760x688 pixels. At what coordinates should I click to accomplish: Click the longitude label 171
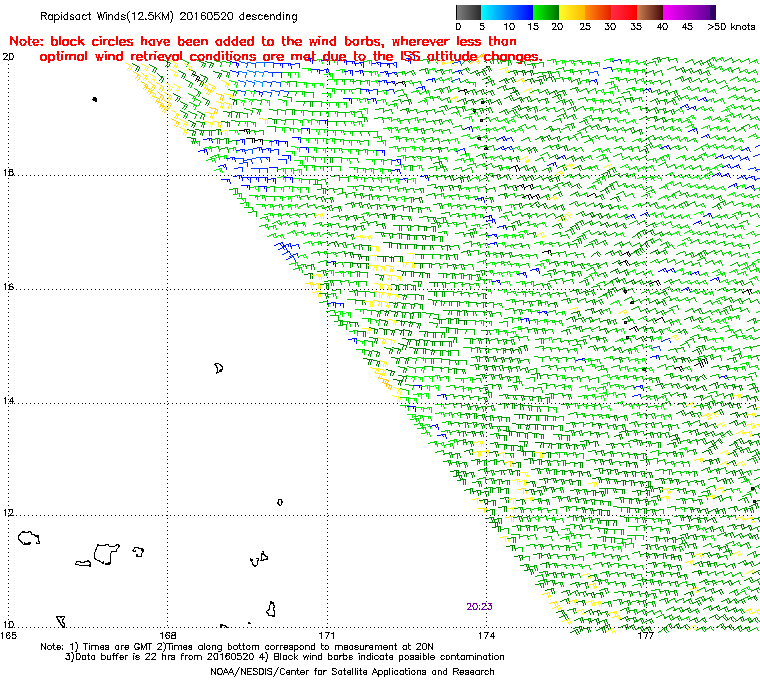[x=327, y=635]
